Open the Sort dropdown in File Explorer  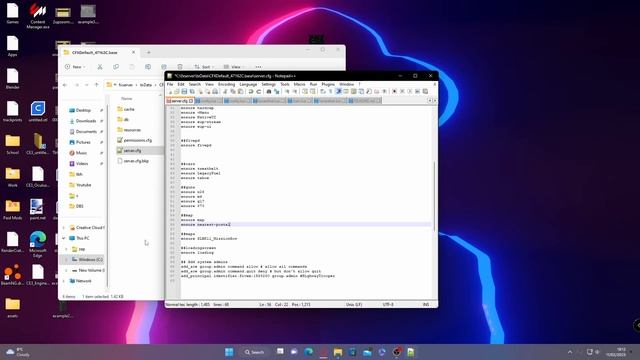point(204,67)
